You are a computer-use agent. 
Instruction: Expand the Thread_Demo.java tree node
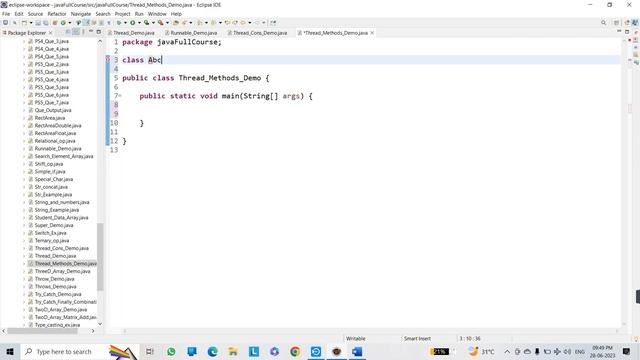24,256
